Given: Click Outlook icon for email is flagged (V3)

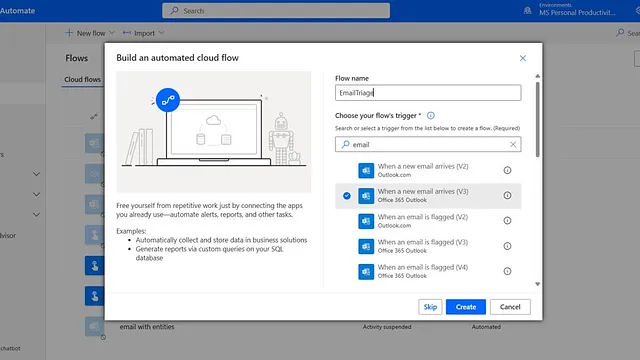Looking at the screenshot, I should (x=366, y=247).
